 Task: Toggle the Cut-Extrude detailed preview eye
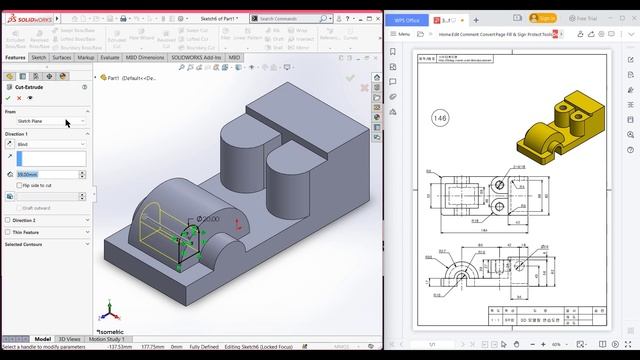(x=30, y=98)
